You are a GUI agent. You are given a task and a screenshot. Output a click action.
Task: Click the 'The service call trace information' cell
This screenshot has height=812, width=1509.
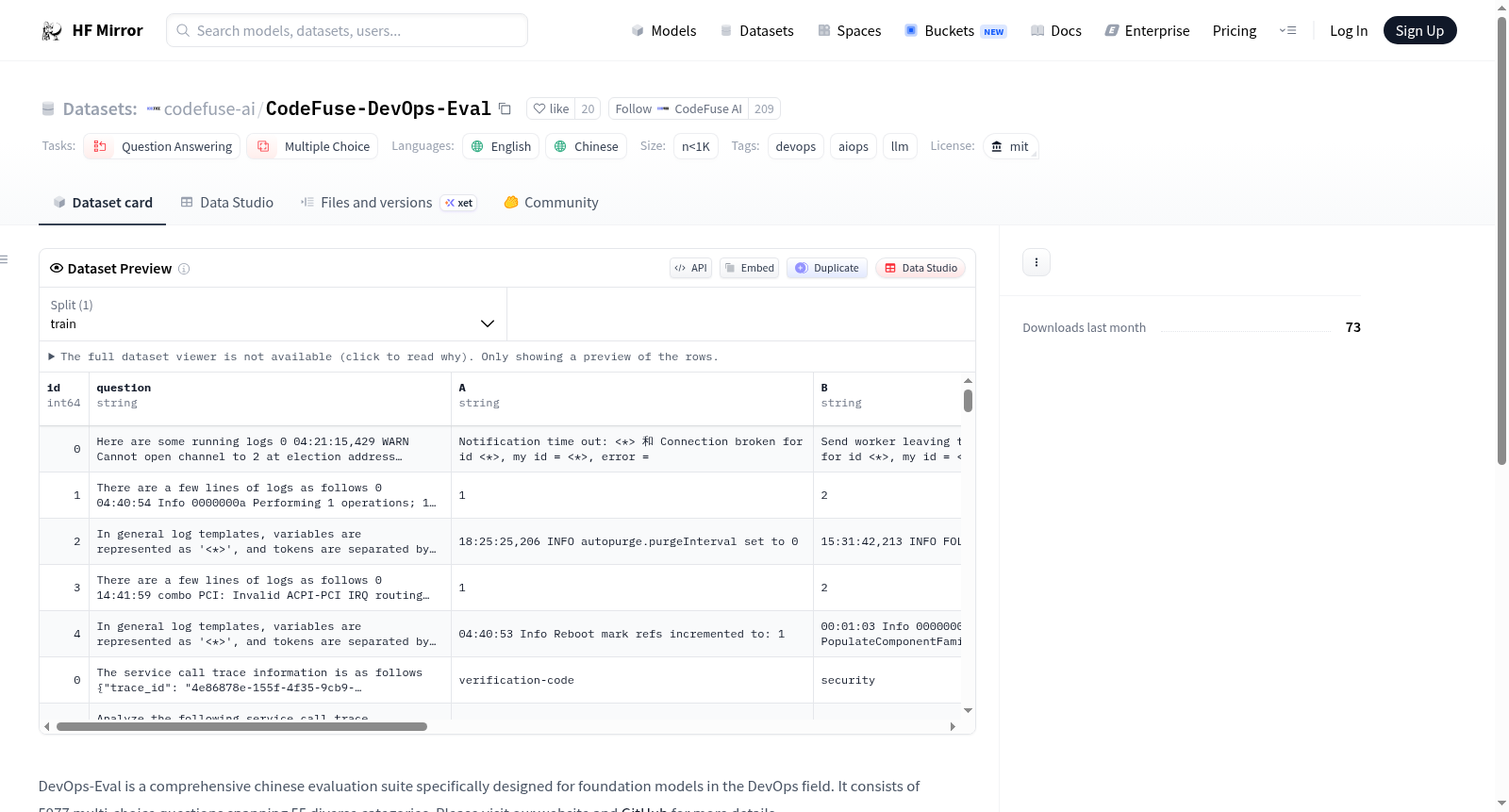coord(270,680)
